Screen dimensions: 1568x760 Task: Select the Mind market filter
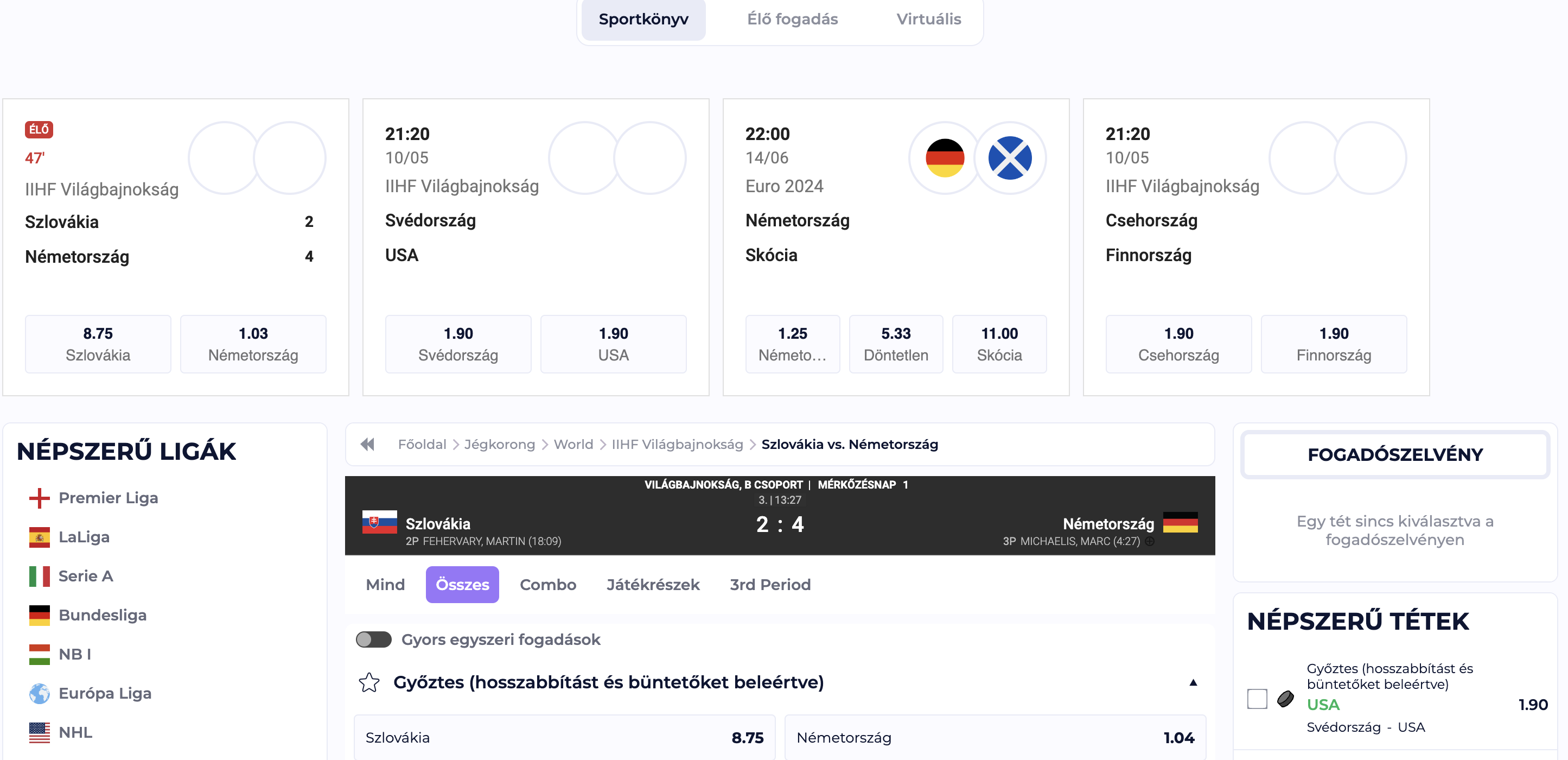click(x=385, y=585)
